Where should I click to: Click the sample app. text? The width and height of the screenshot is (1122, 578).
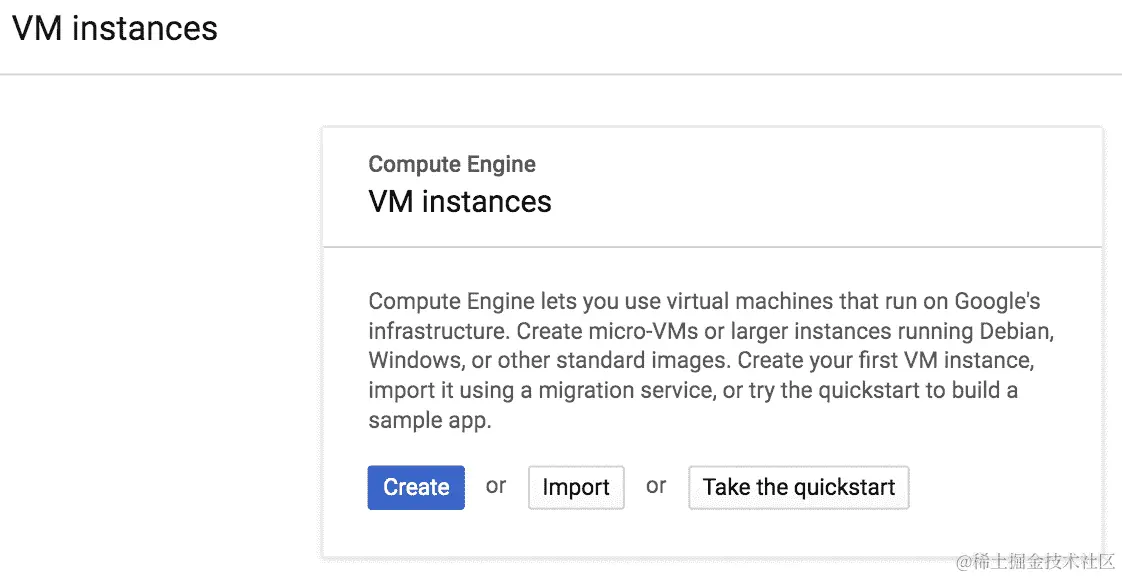[x=430, y=421]
